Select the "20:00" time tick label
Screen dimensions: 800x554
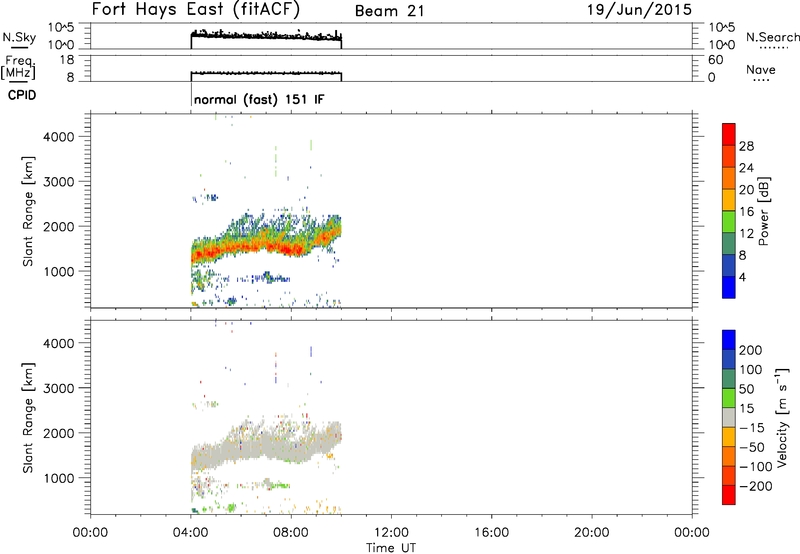point(592,533)
